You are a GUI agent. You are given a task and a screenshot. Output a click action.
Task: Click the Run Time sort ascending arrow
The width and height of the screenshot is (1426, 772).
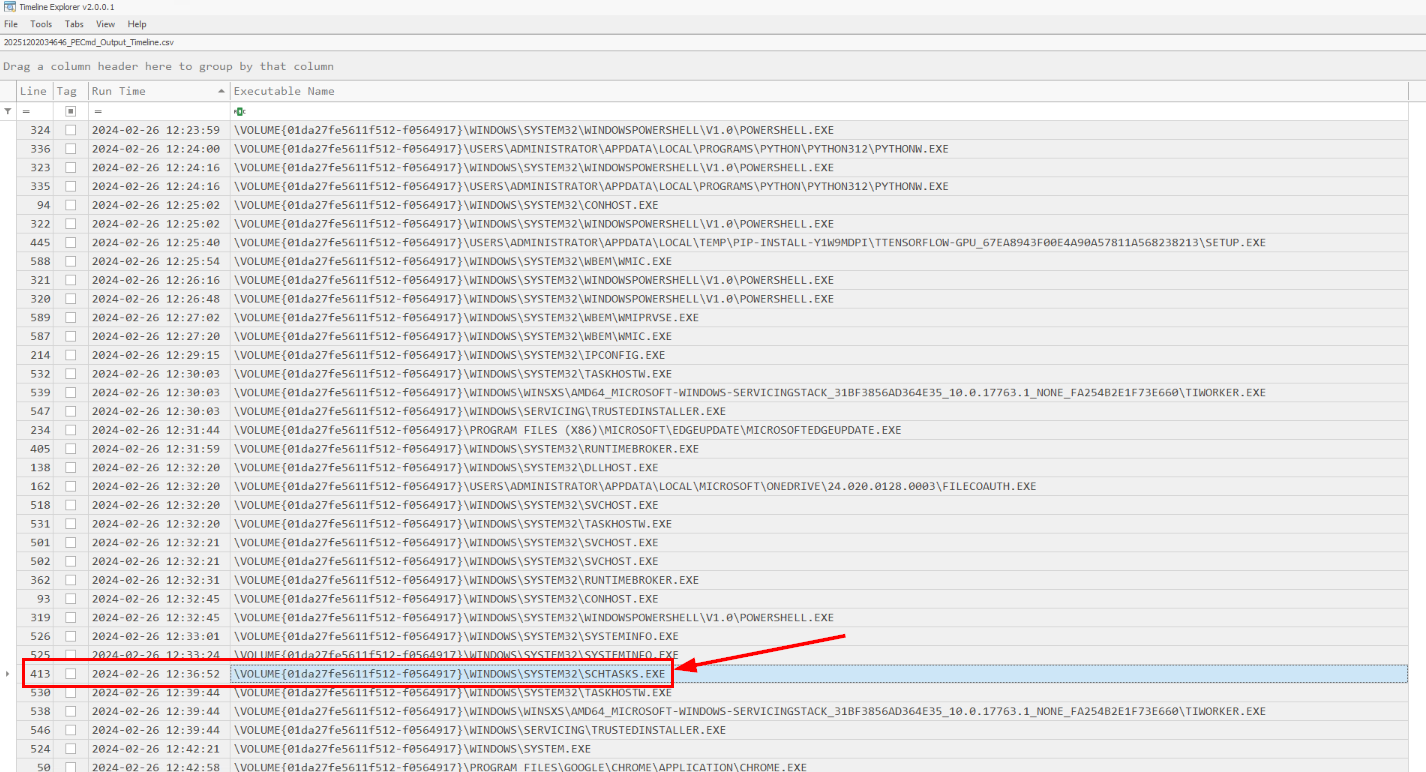click(x=221, y=91)
